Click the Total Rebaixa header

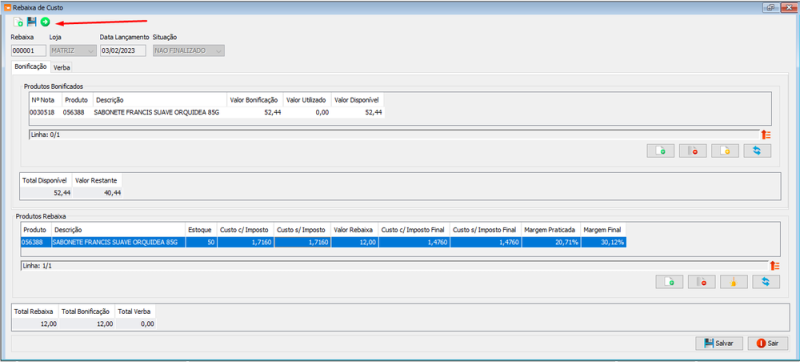pyautogui.click(x=36, y=311)
